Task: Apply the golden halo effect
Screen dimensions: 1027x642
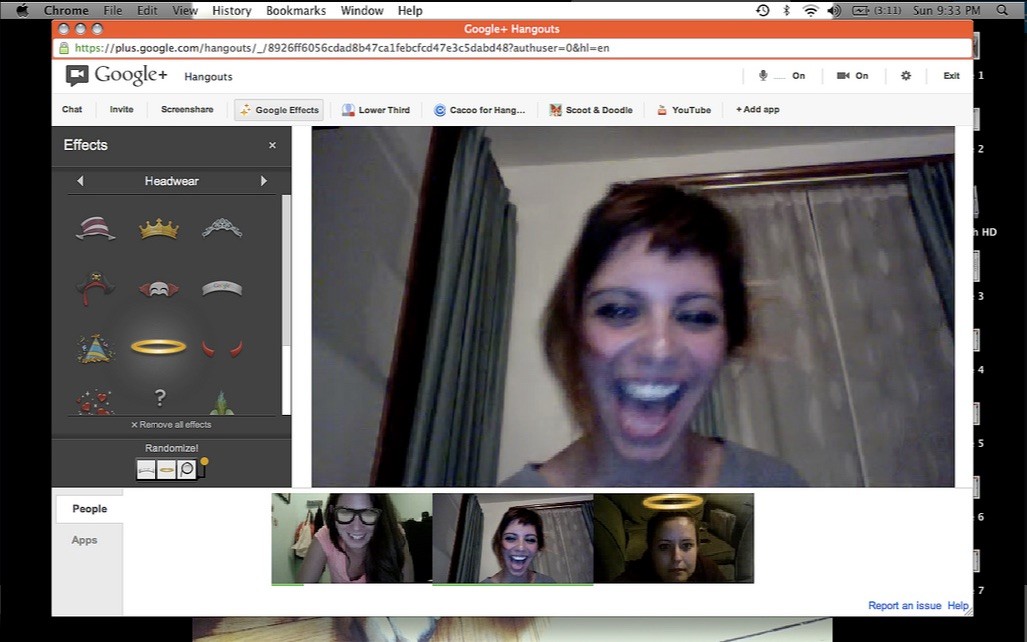Action: click(x=159, y=347)
